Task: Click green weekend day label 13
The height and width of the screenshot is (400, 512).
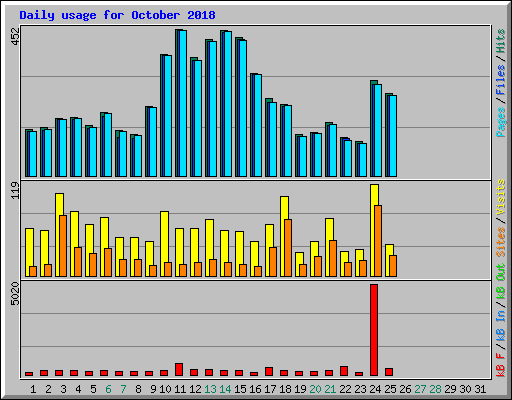Action: (210, 389)
